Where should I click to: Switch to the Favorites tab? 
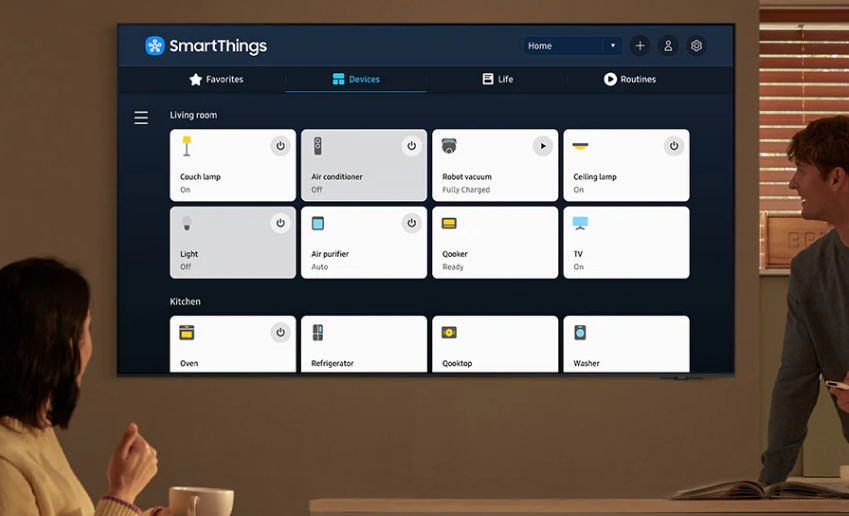(x=217, y=80)
